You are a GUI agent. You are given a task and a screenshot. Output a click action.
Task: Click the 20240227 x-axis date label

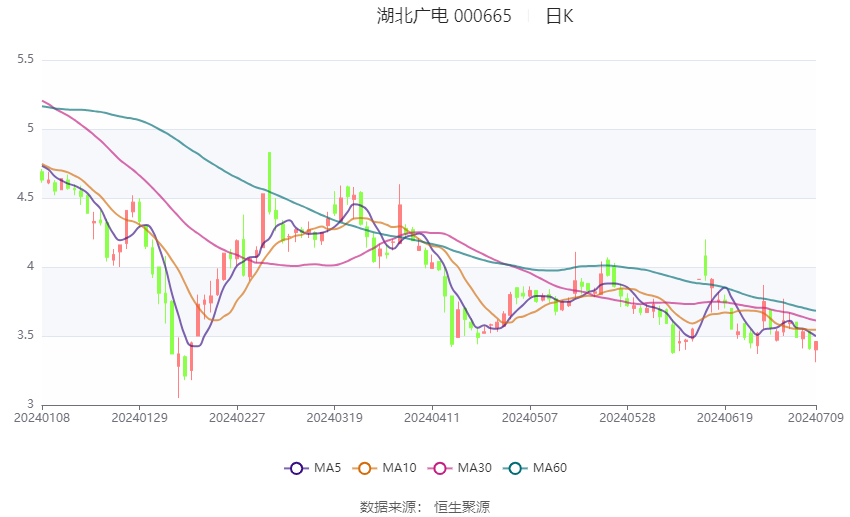tap(237, 418)
